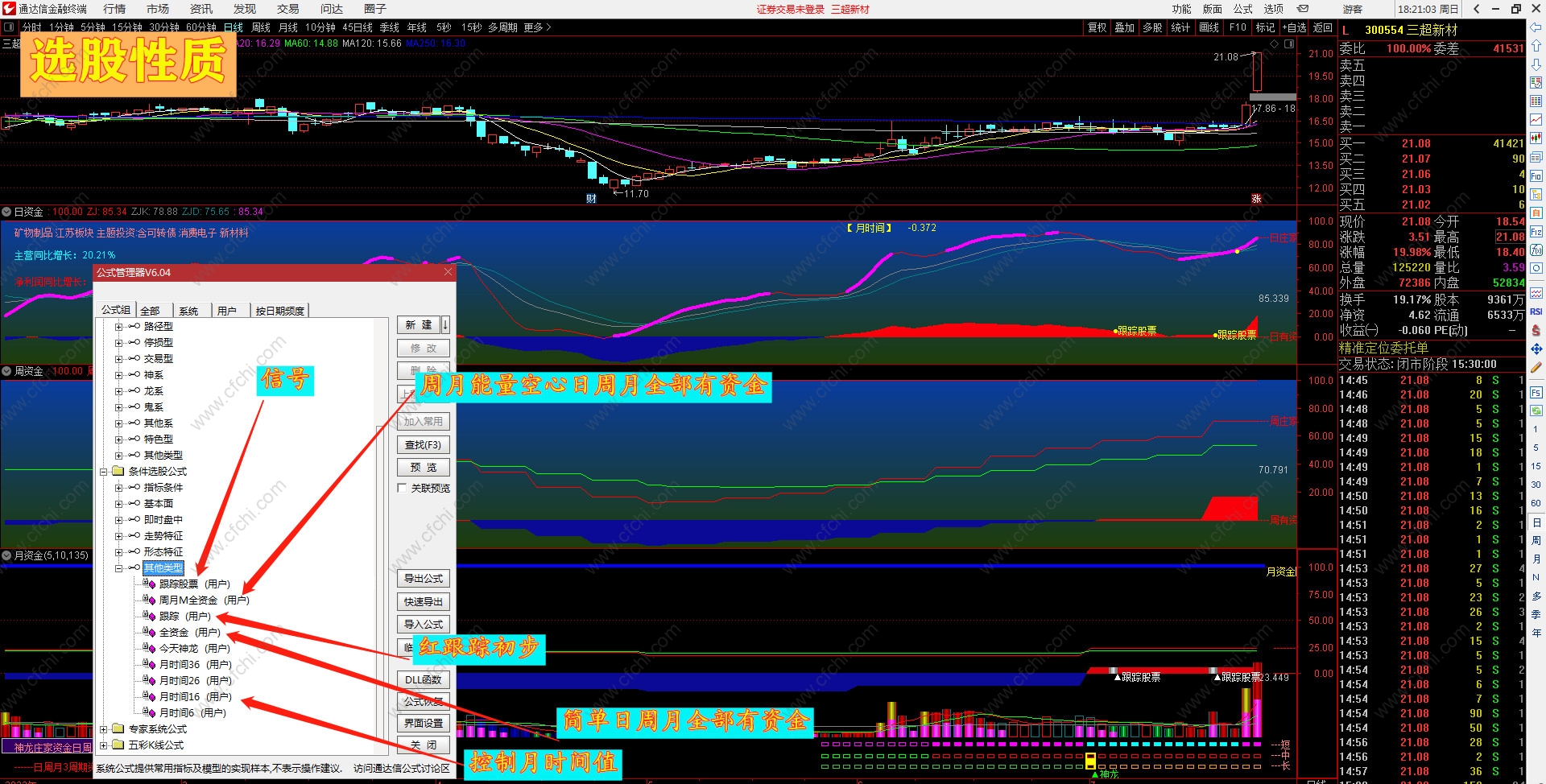Open the colored grid table icon in sidebar
Image resolution: width=1546 pixels, height=784 pixels.
pos(1536,101)
